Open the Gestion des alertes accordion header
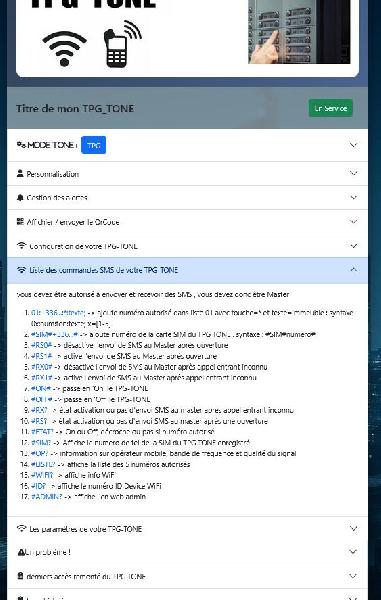 click(x=187, y=197)
